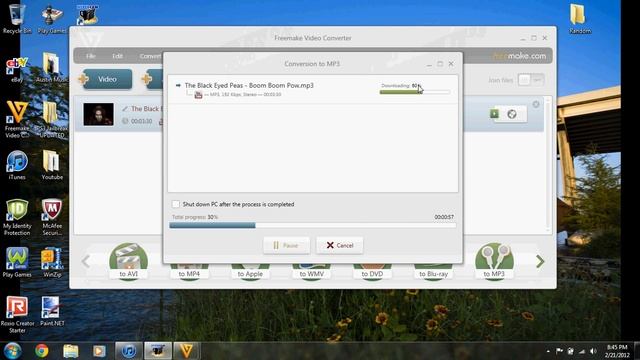
Task: Open McAfee Security desktop shortcut
Action: [52, 217]
